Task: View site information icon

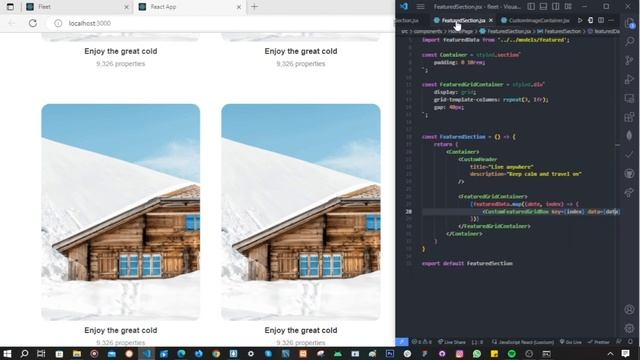Action: click(58, 23)
